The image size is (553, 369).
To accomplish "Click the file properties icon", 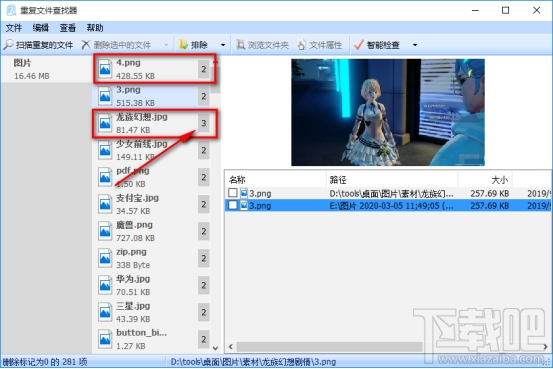I will tap(302, 45).
